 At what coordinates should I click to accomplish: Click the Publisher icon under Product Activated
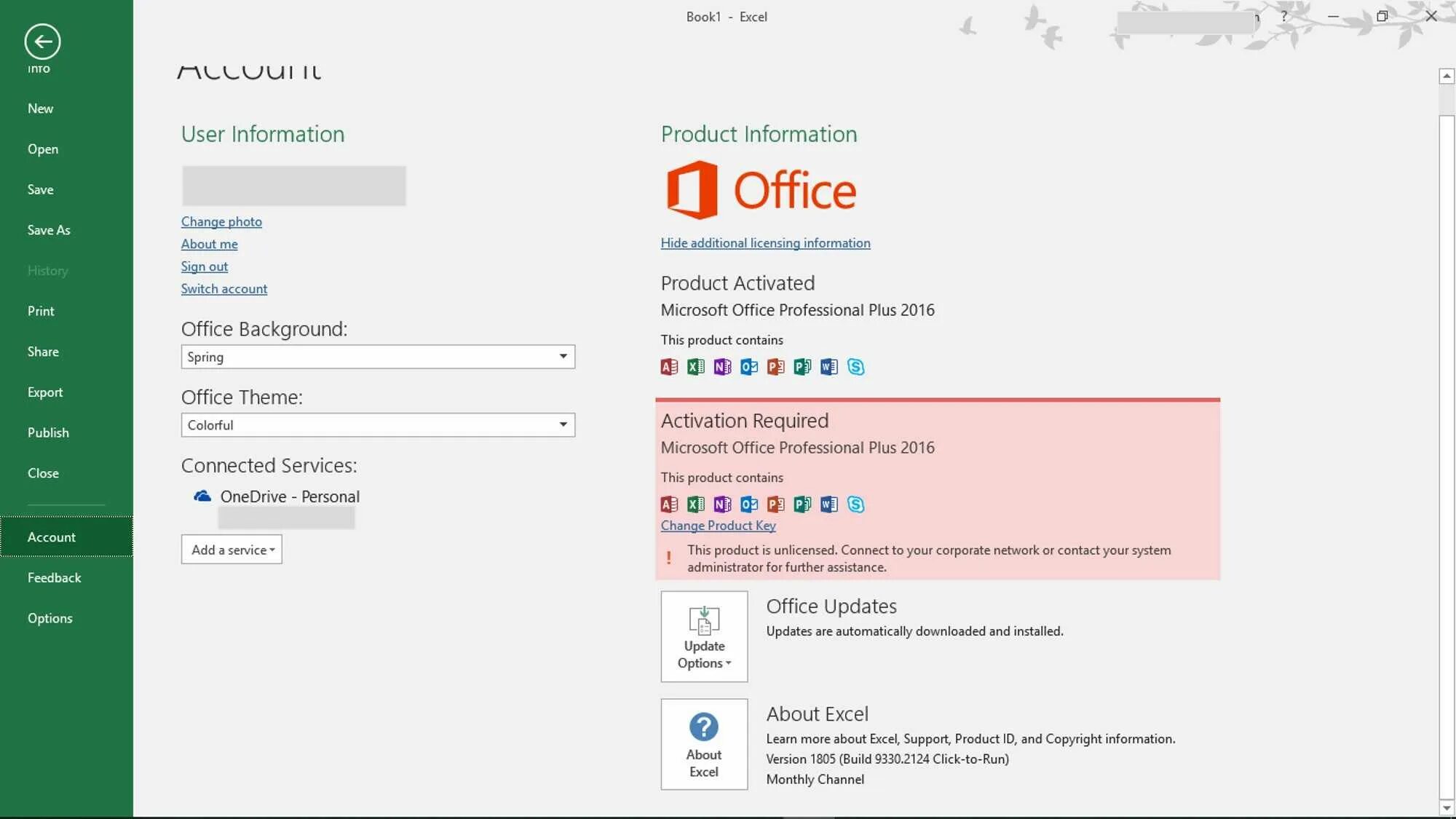[802, 367]
